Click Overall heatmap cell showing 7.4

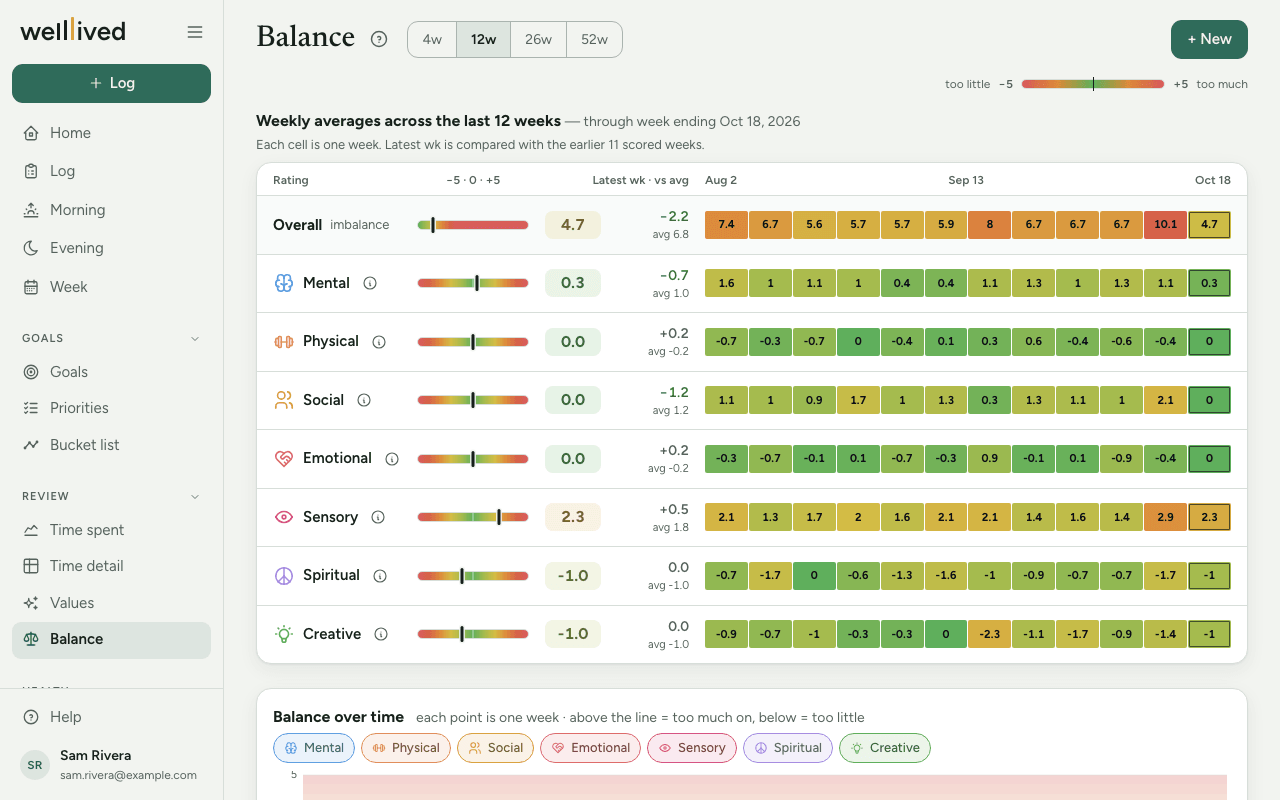pos(726,225)
